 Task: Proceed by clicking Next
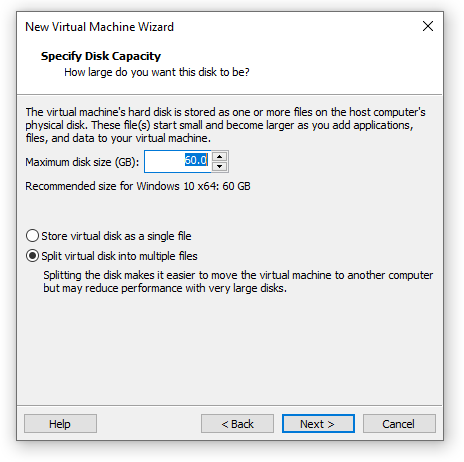(318, 424)
